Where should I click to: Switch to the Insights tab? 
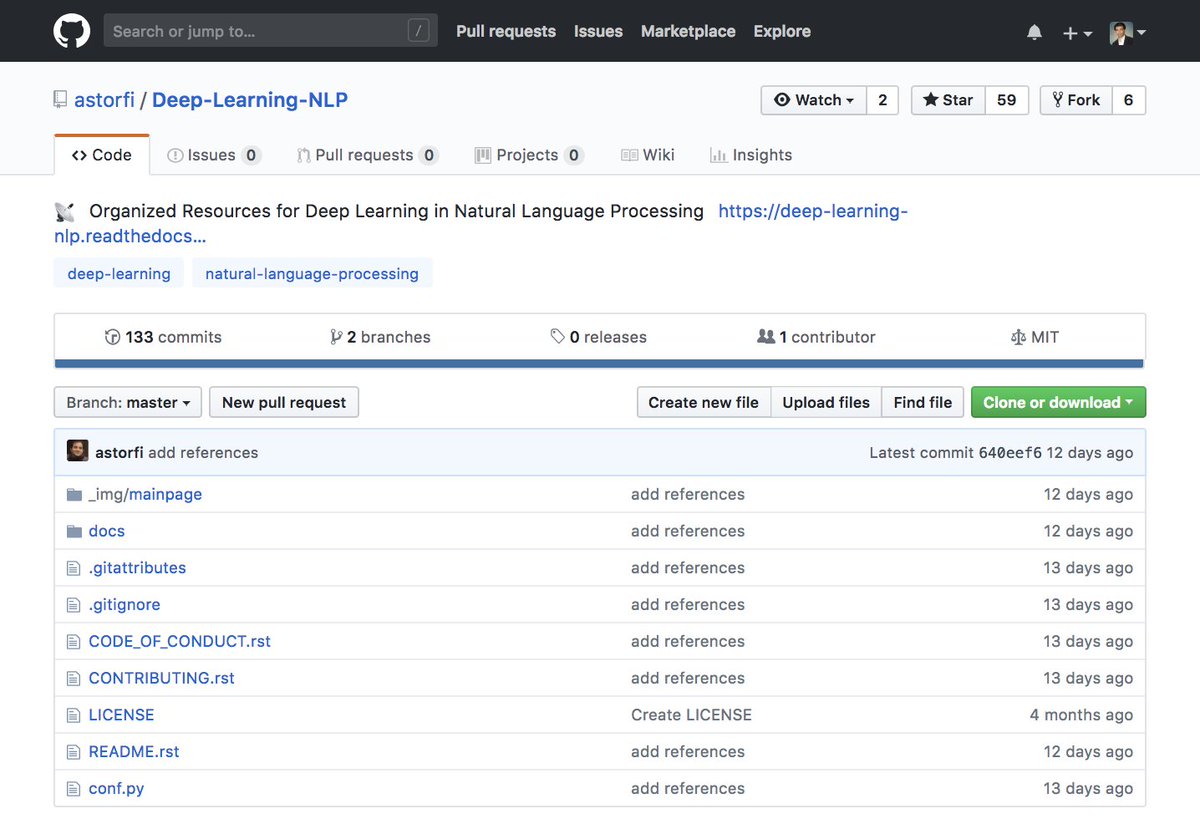751,155
